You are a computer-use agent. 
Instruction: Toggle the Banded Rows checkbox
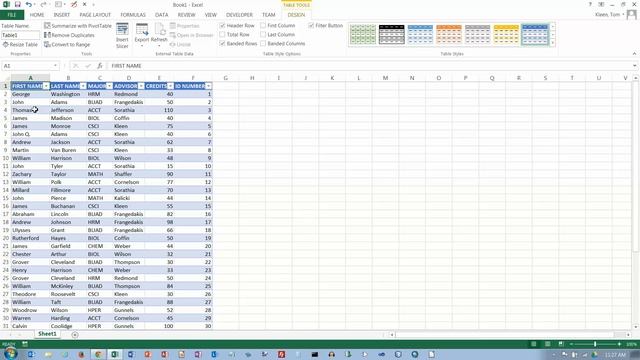[222, 43]
